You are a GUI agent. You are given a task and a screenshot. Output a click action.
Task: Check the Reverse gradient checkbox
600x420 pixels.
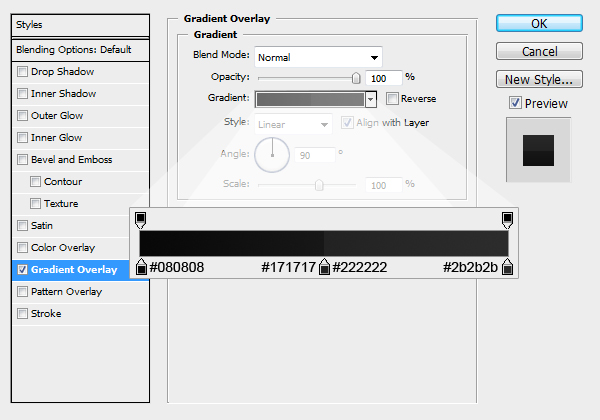[392, 99]
